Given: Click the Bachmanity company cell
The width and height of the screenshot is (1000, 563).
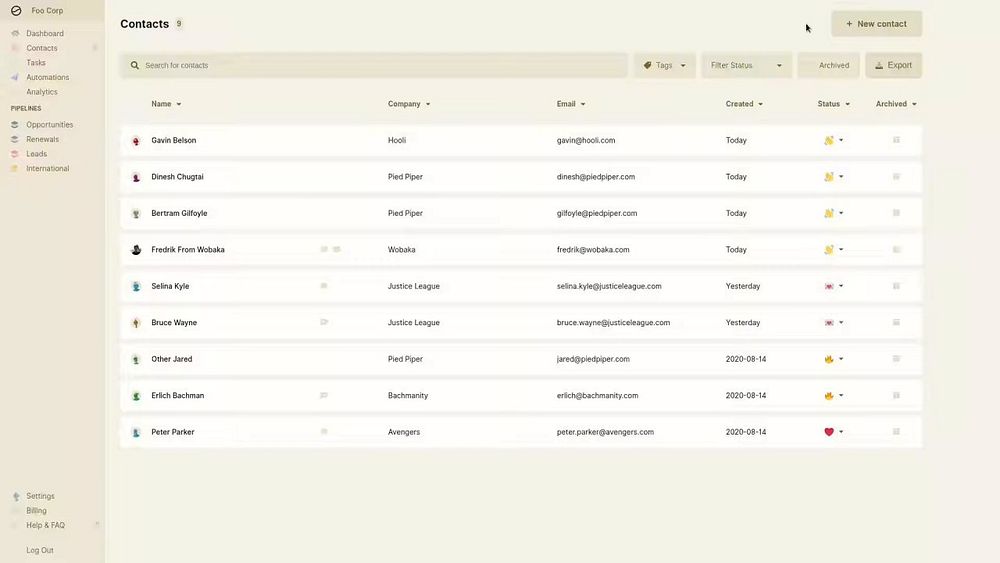Looking at the screenshot, I should 408,395.
